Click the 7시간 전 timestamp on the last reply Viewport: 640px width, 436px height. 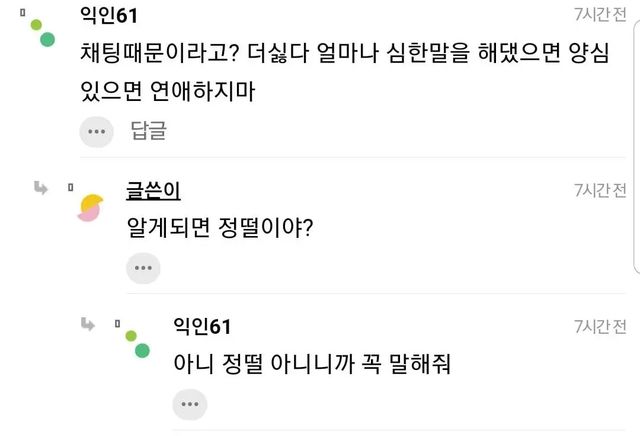600,326
